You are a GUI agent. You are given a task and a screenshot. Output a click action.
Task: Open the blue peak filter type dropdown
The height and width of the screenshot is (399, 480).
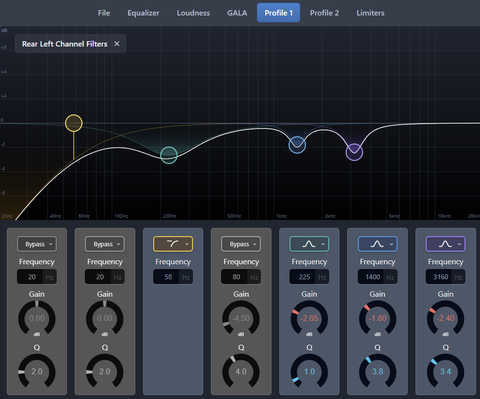[x=377, y=244]
